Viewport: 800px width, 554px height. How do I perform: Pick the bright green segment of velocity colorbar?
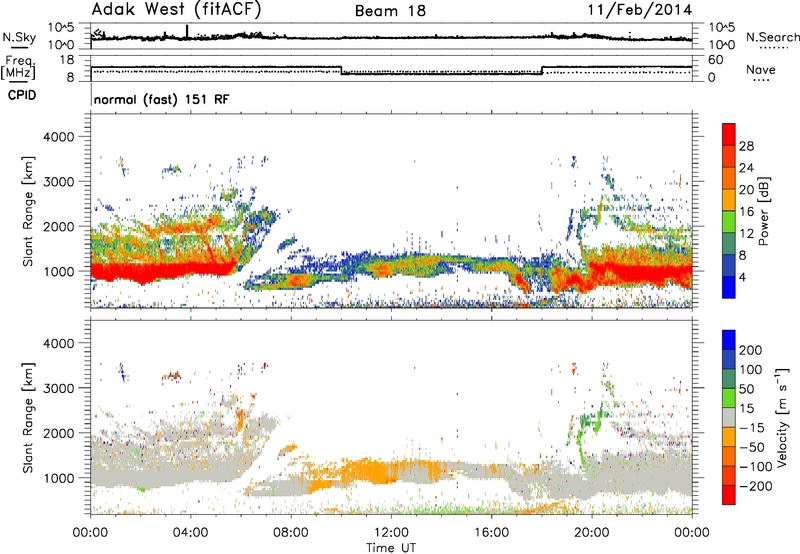(x=729, y=398)
